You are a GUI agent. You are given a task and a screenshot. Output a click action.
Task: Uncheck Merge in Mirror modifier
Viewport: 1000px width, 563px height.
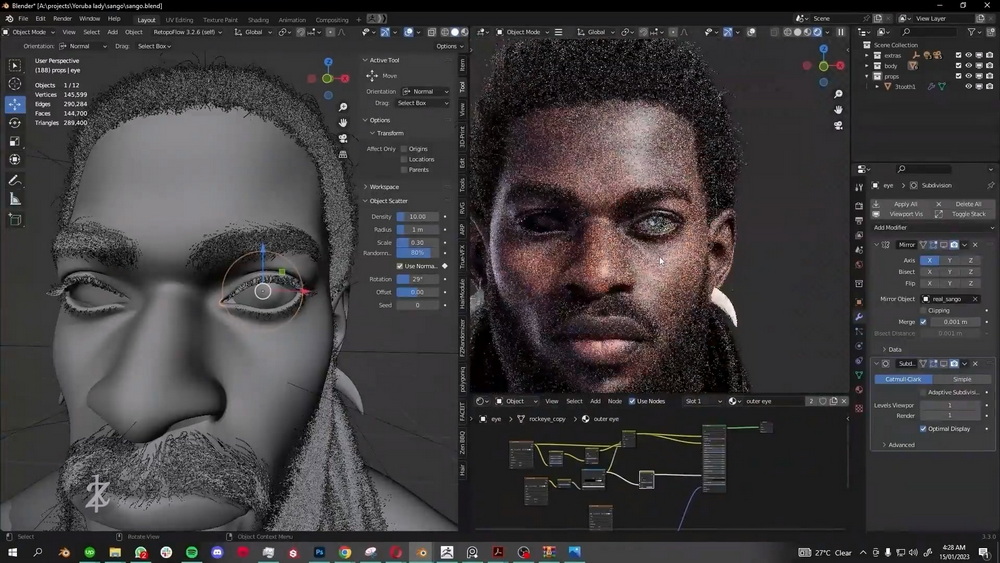pos(923,322)
